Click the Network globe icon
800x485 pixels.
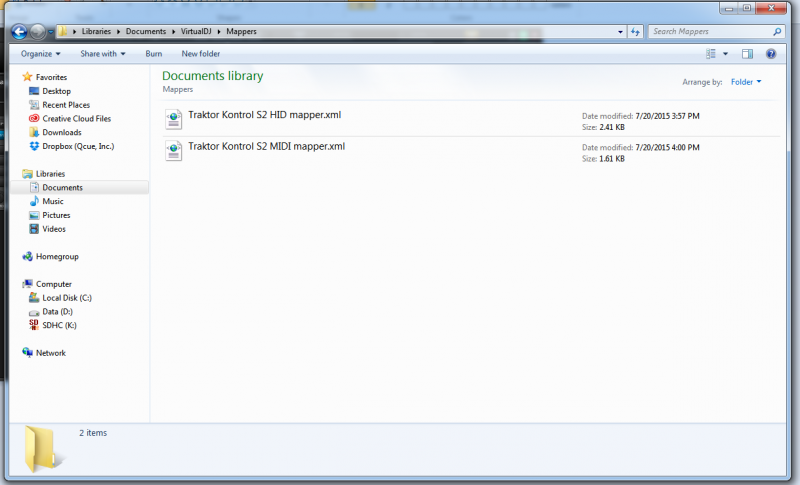tap(28, 352)
